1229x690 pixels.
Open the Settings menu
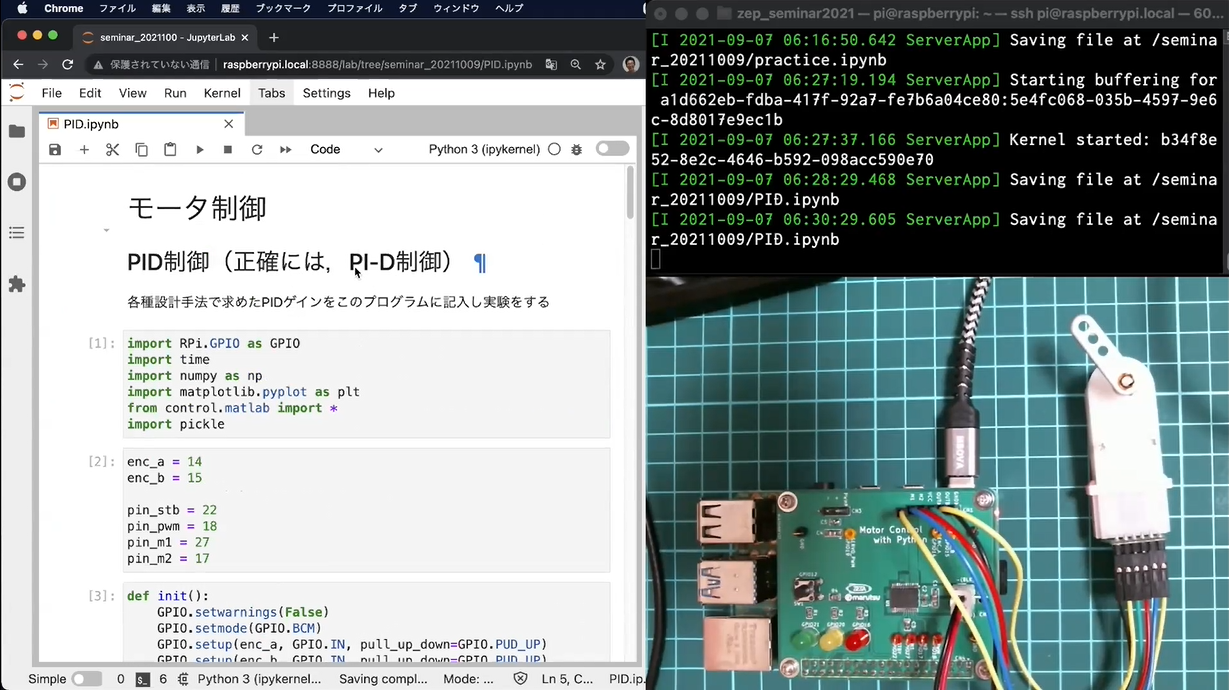[326, 93]
